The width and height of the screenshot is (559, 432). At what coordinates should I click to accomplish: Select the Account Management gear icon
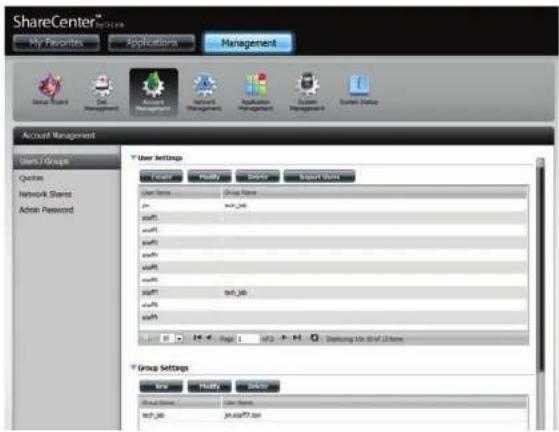153,92
